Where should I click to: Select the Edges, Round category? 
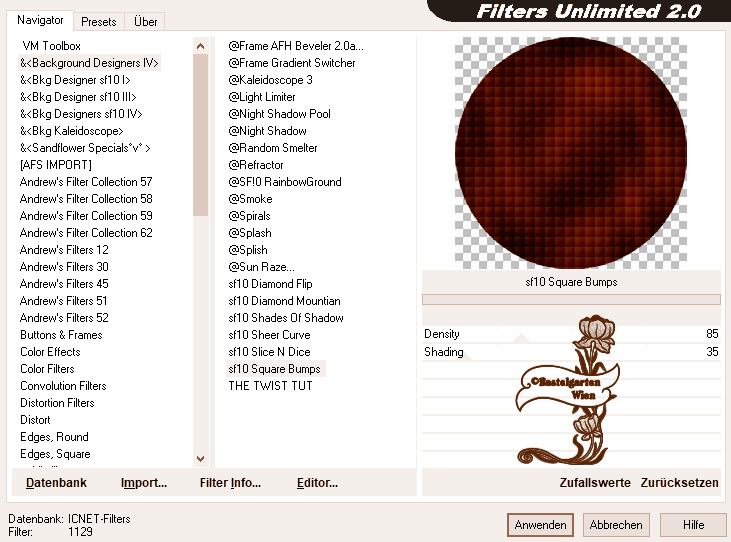pos(54,437)
